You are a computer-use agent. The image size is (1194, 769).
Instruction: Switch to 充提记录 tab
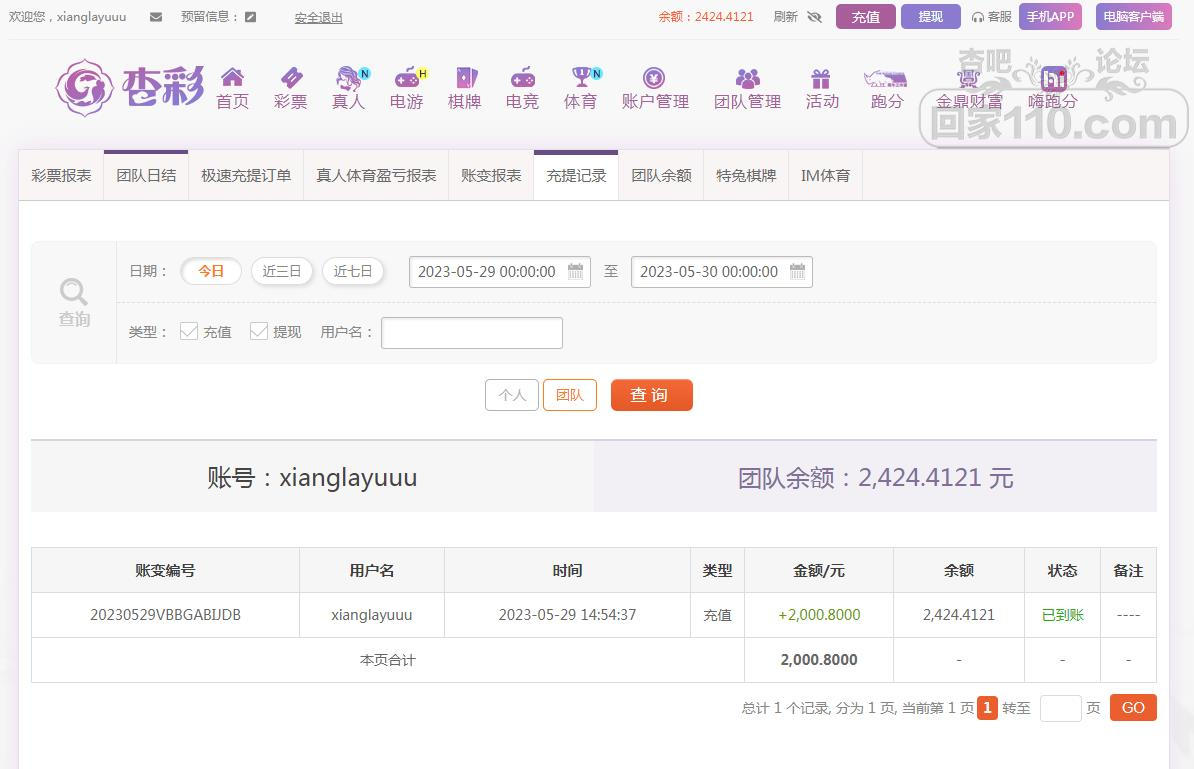pos(576,176)
